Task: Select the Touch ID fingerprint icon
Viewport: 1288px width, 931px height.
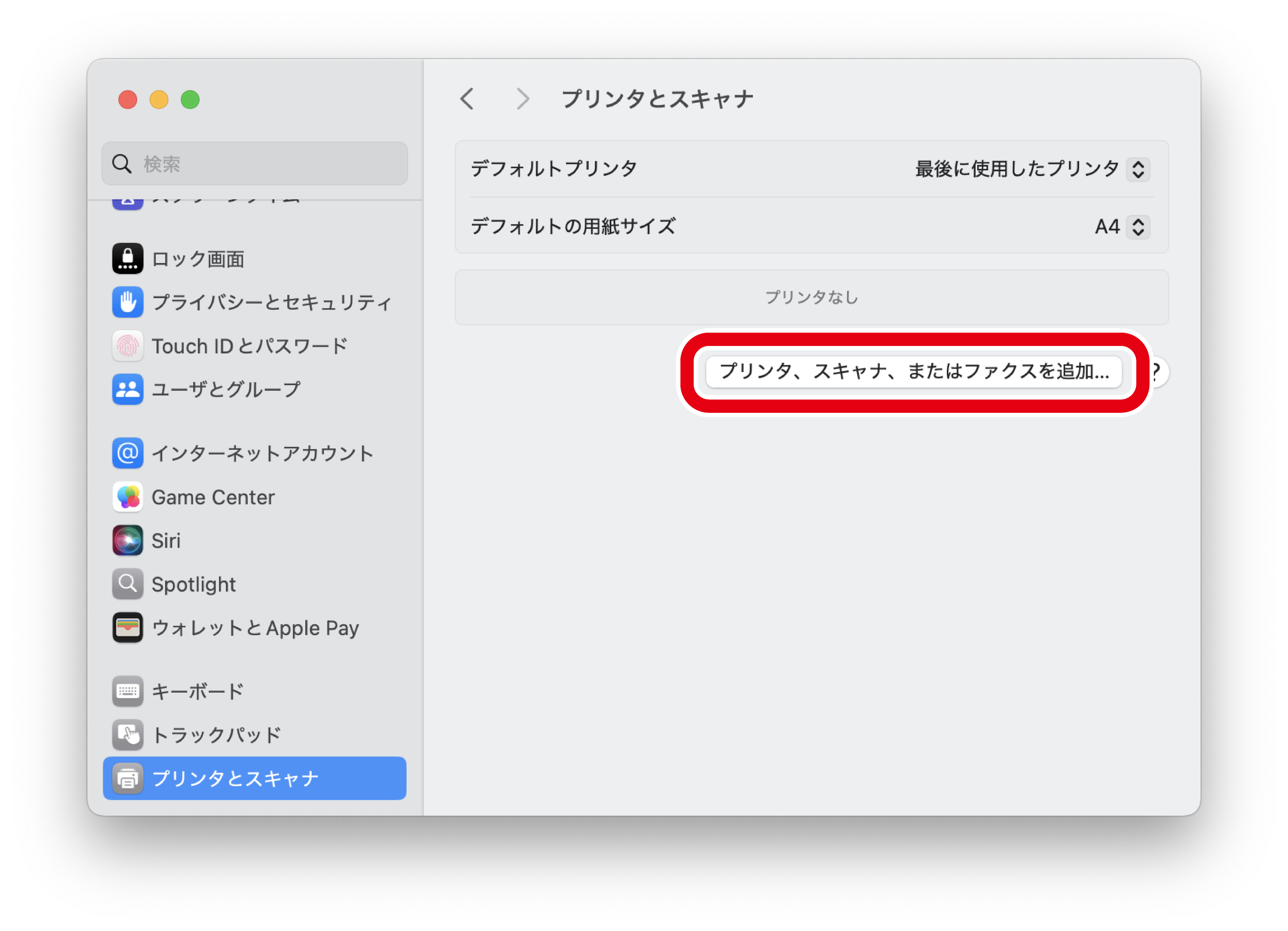Action: 127,346
